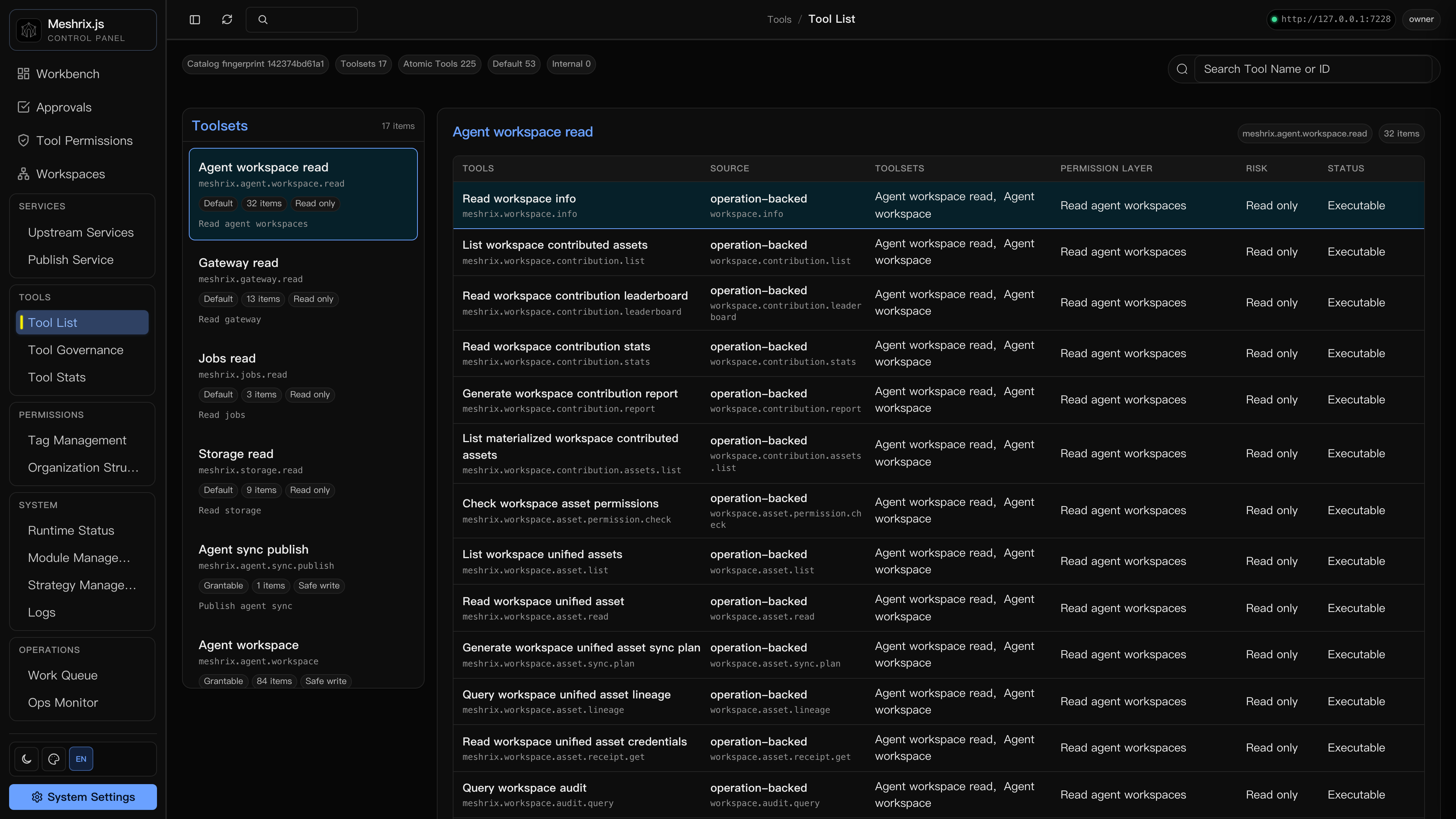Click the Toolsets 17 chip
Viewport: 1456px width, 819px height.
click(x=364, y=64)
